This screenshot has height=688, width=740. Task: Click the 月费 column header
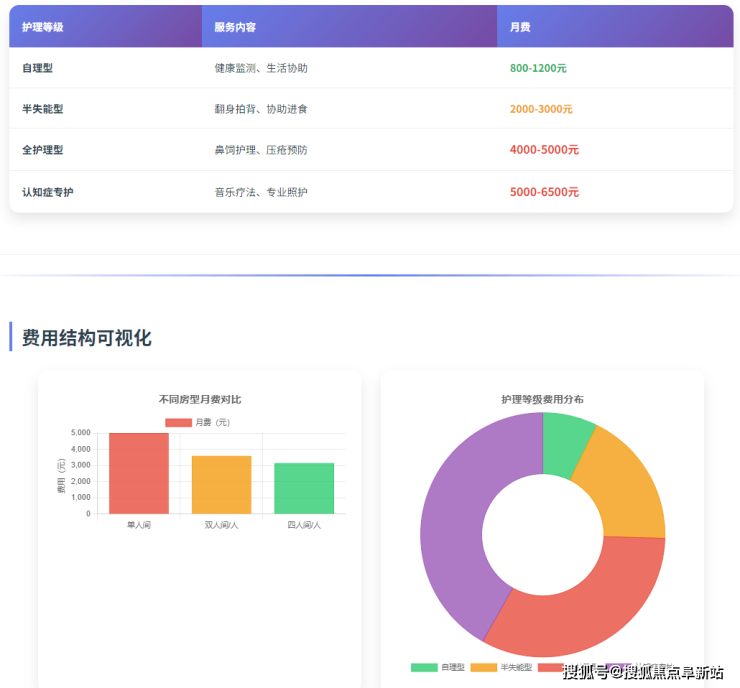(520, 27)
